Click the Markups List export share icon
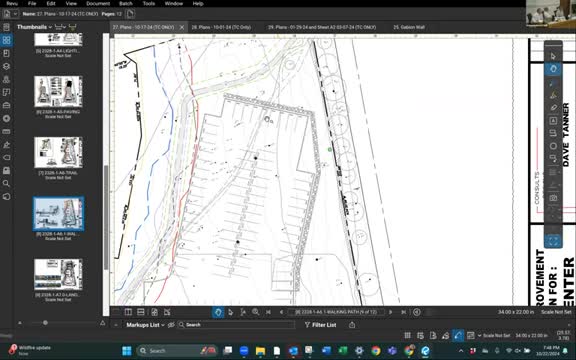This screenshot has height=360, width=576. tap(352, 325)
